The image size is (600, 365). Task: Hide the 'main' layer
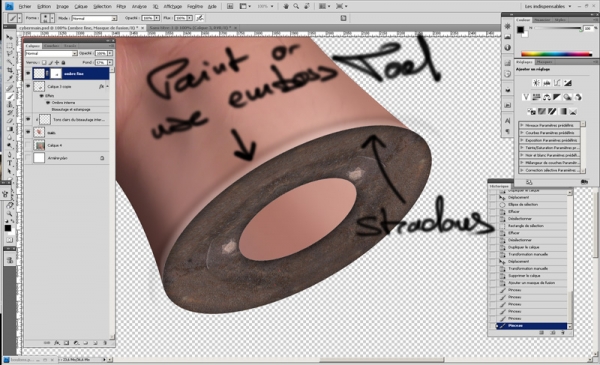tap(28, 132)
